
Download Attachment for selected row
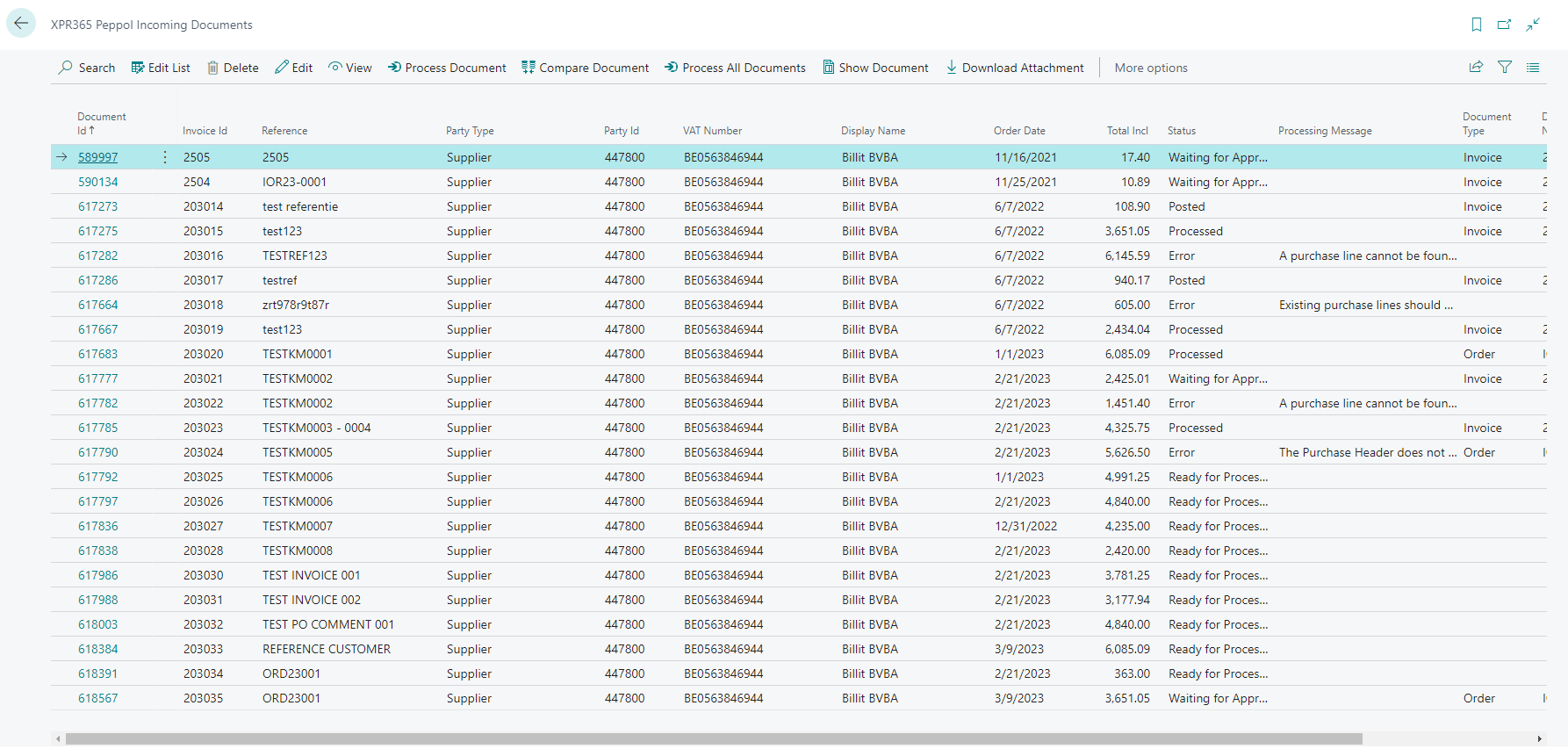coord(1015,68)
